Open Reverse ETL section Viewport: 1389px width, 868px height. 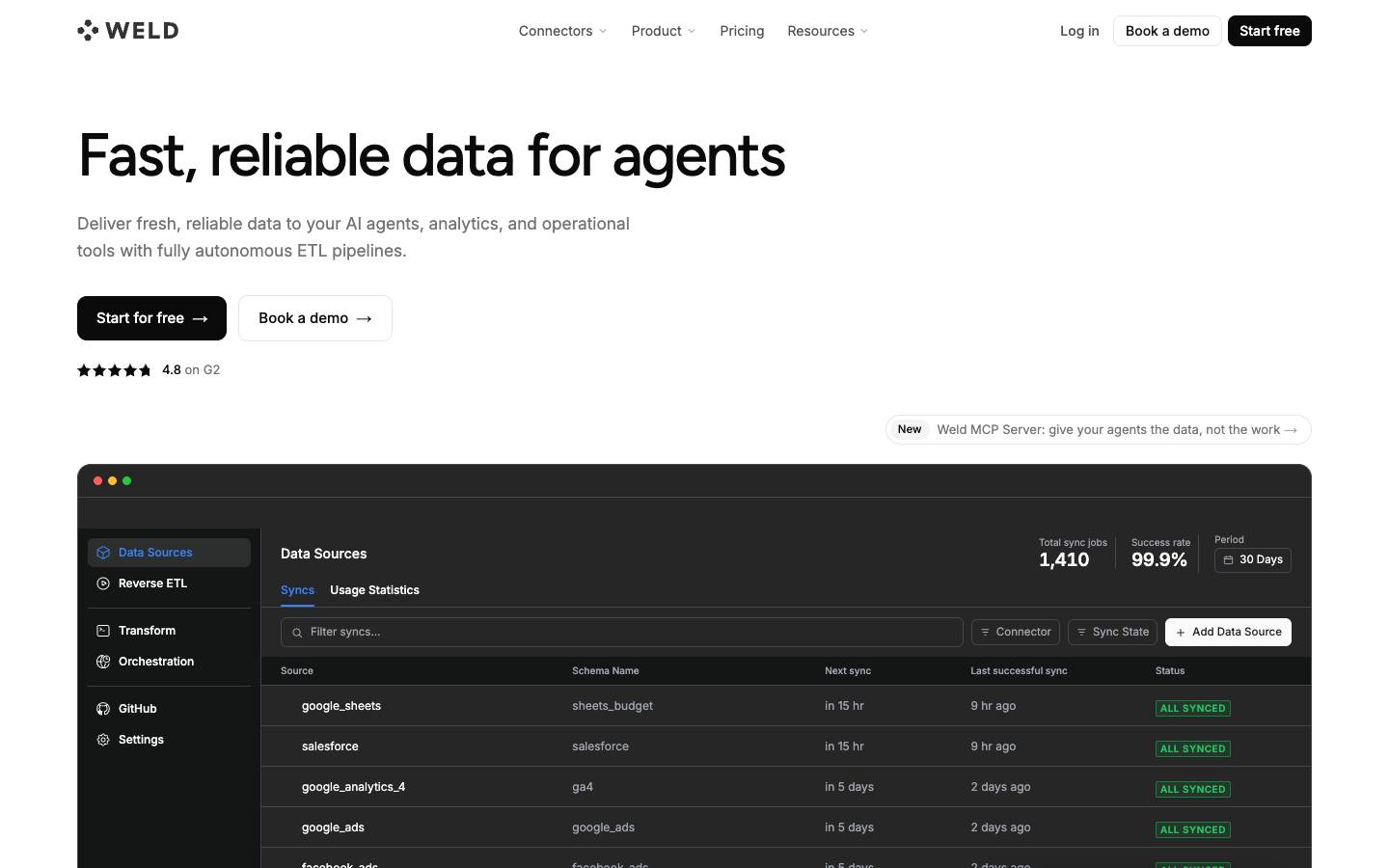coord(169,583)
